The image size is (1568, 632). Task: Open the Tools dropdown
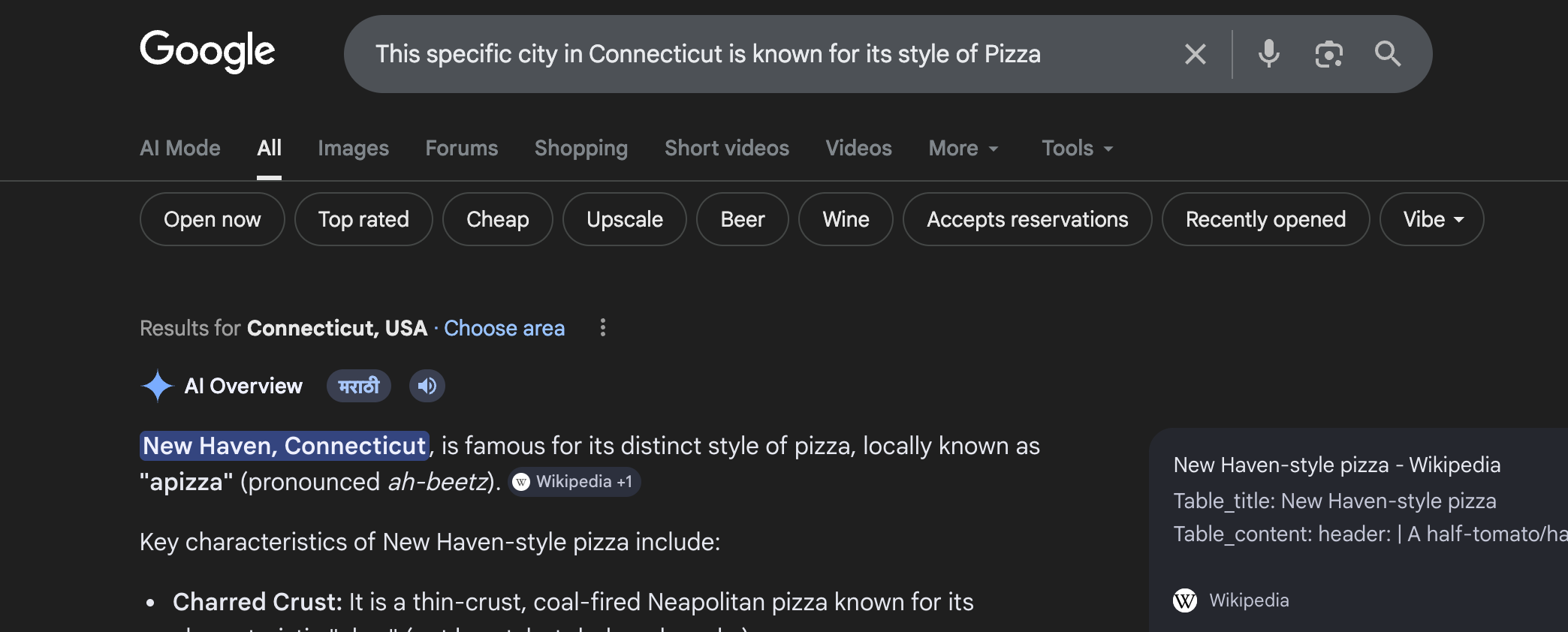click(1077, 148)
